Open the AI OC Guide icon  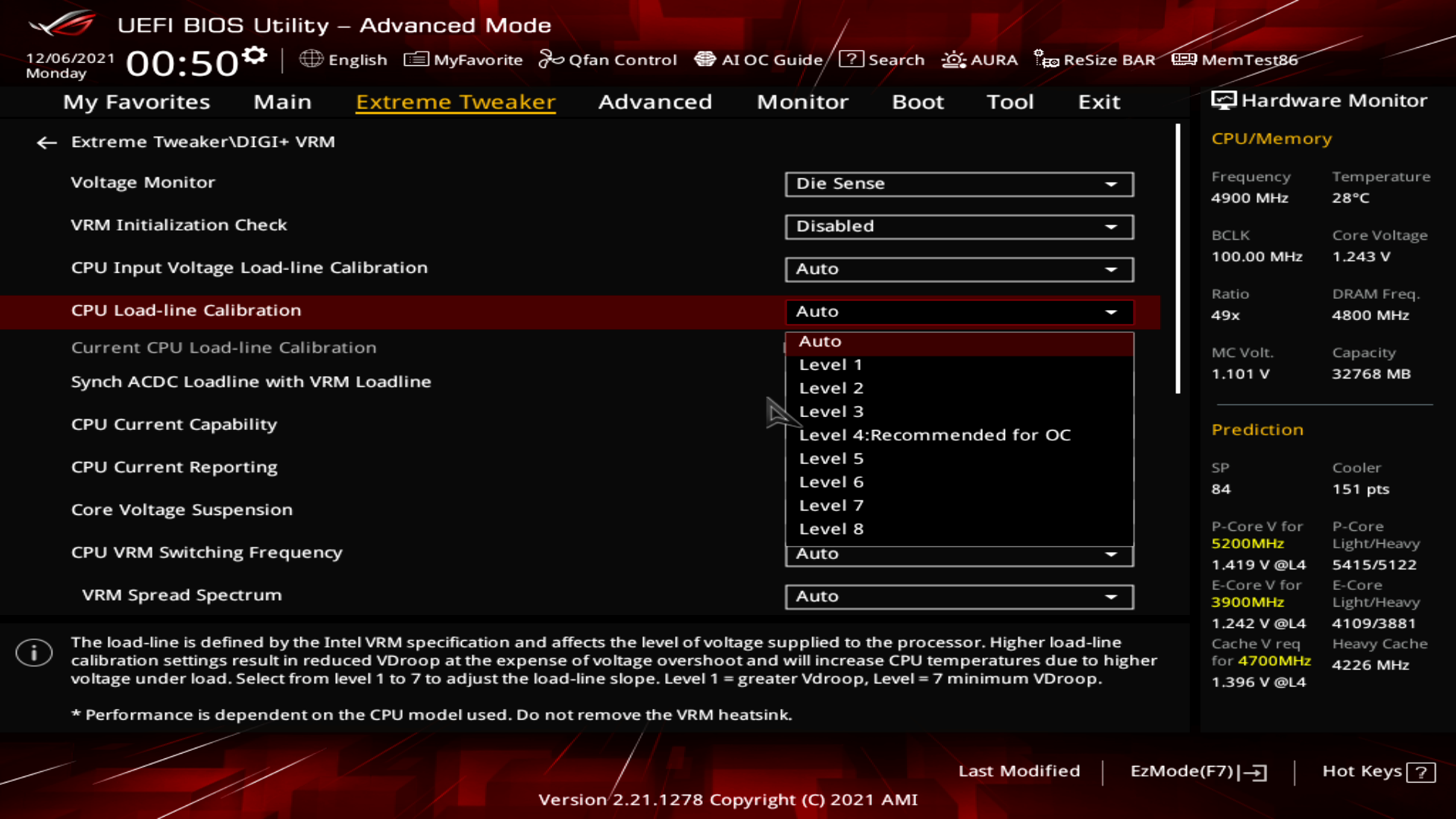pyautogui.click(x=705, y=59)
